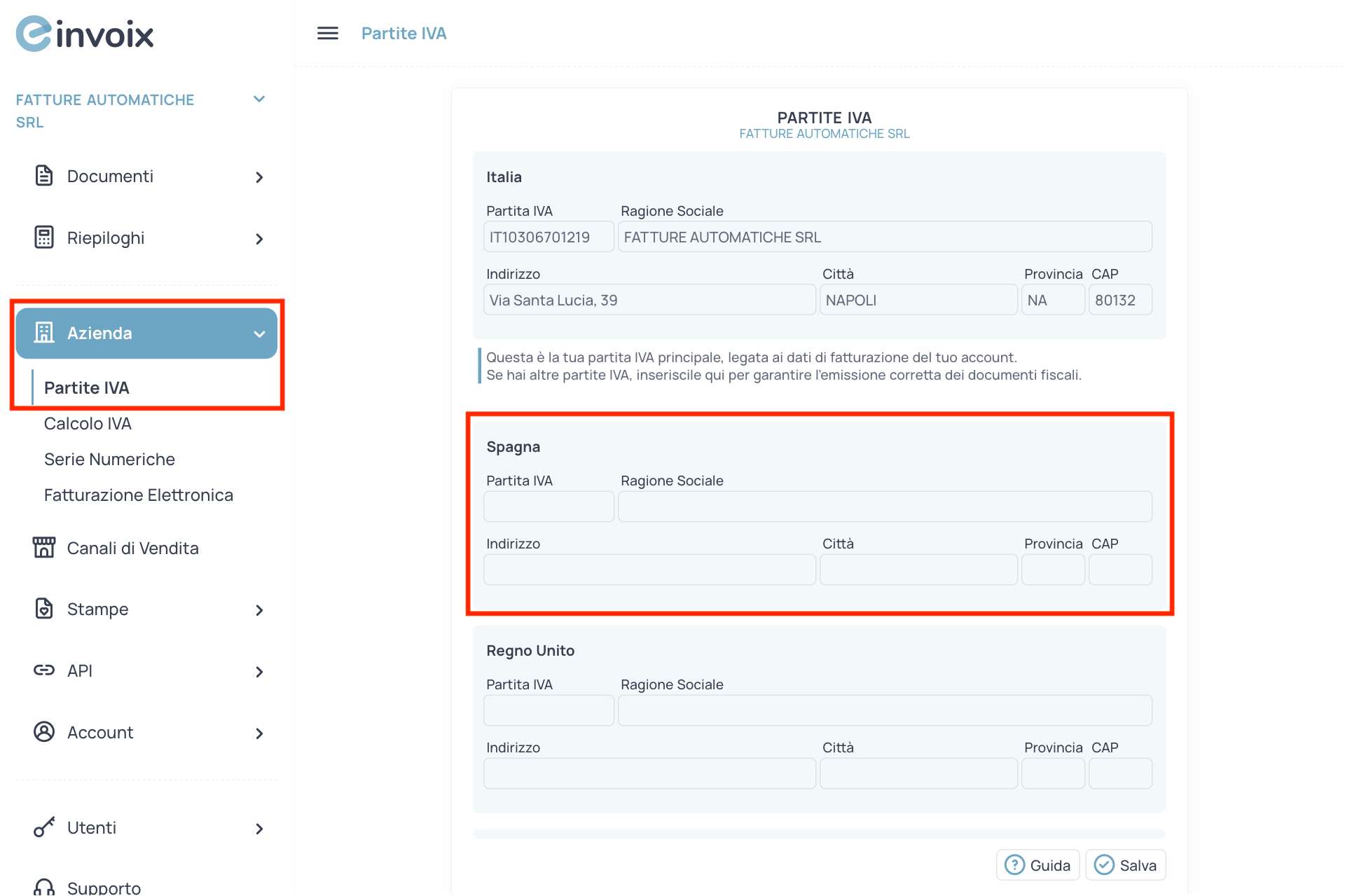Click the Riepiloghi calculator icon
The height and width of the screenshot is (896, 1345).
tap(43, 237)
